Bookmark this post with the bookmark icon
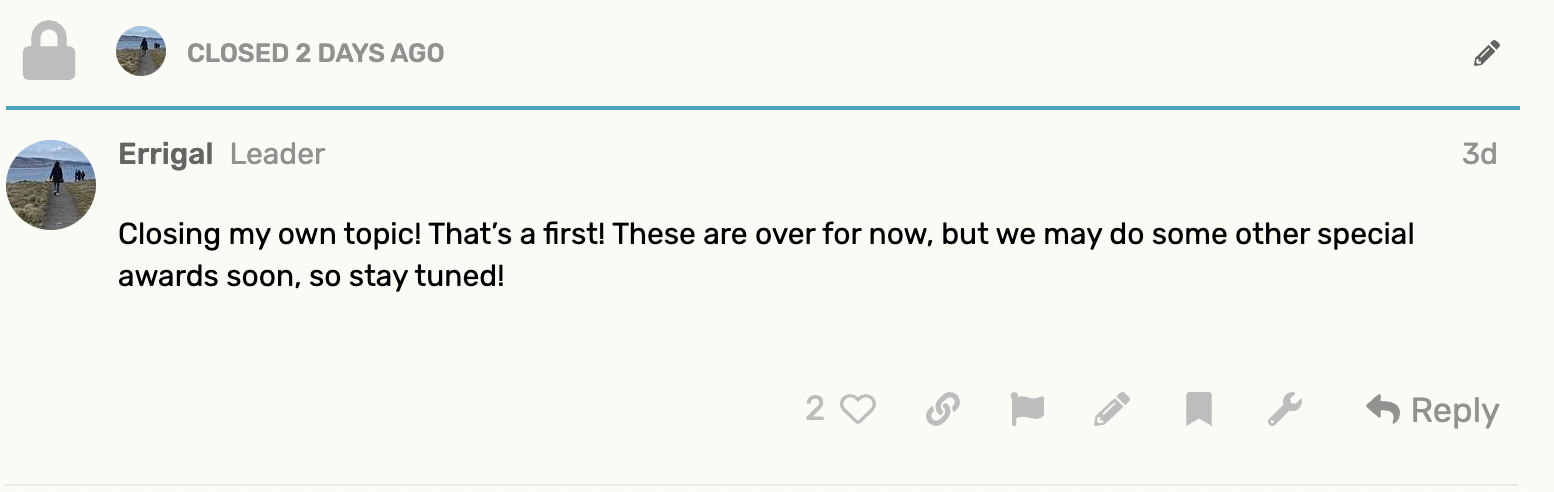 [1198, 409]
